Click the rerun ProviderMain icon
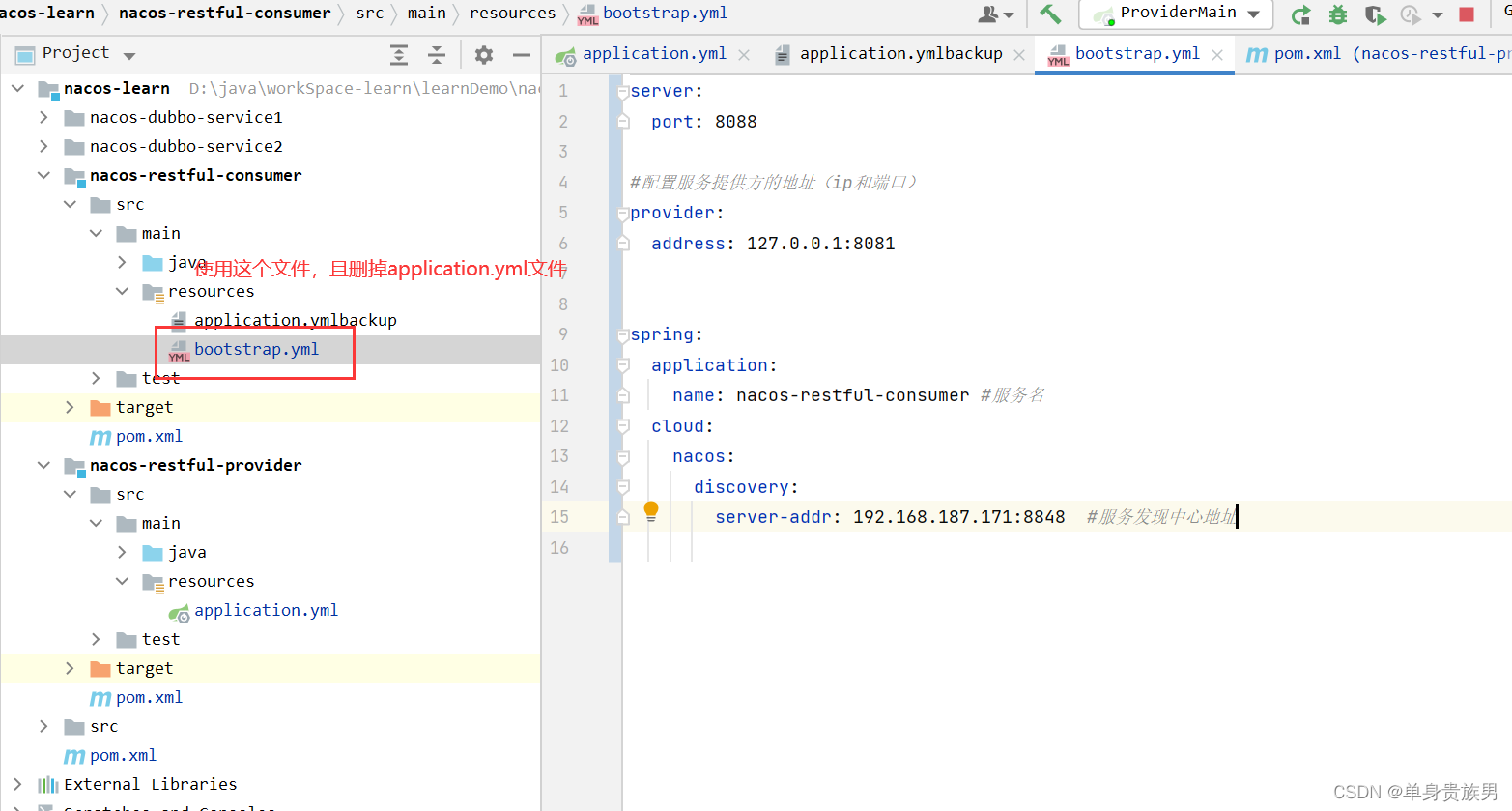 1301,14
